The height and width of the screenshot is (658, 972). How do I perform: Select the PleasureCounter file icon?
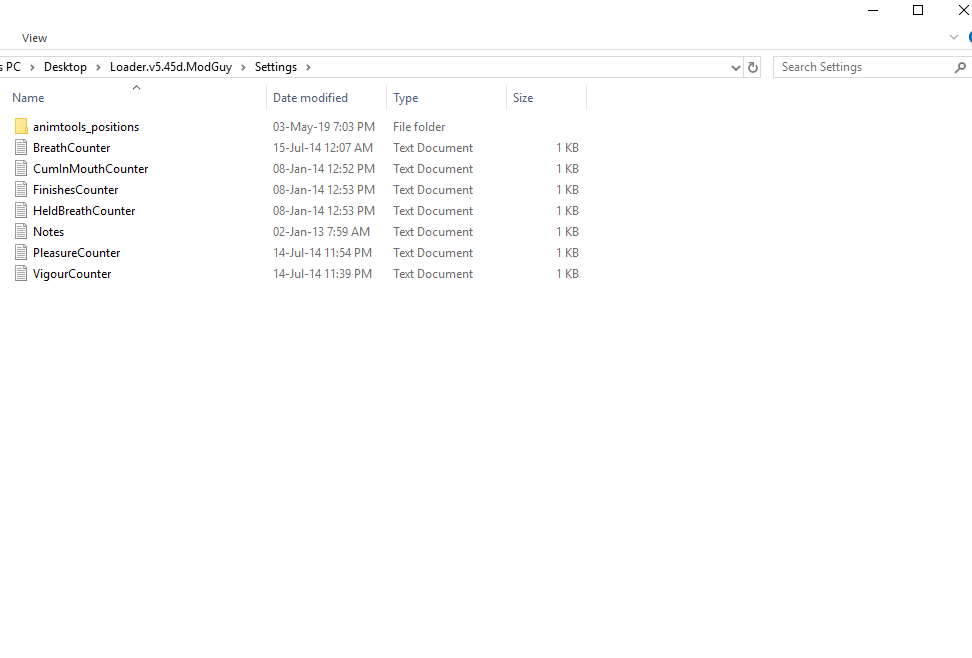click(21, 253)
